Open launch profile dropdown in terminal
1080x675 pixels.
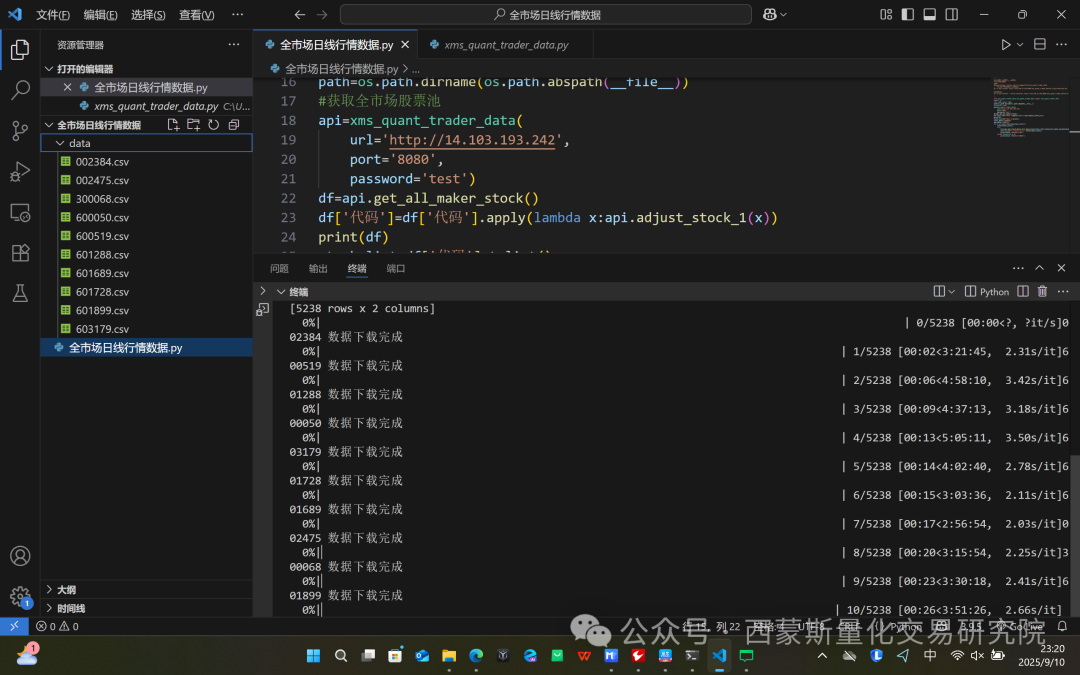[x=951, y=291]
